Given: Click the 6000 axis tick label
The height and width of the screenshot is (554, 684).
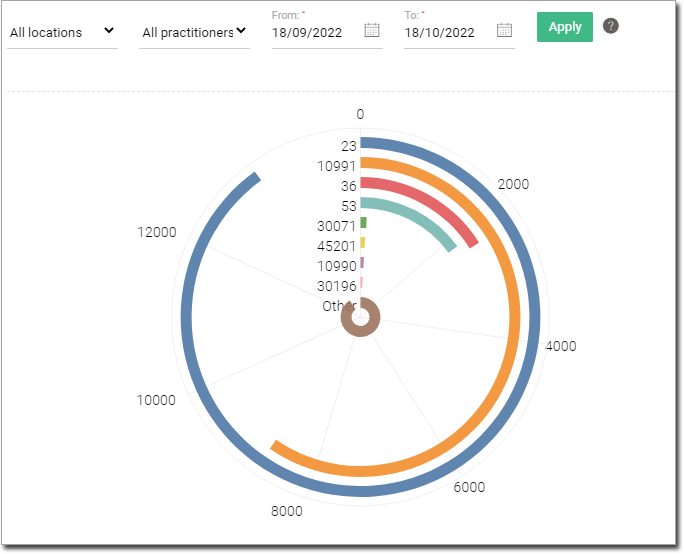Looking at the screenshot, I should tap(469, 487).
